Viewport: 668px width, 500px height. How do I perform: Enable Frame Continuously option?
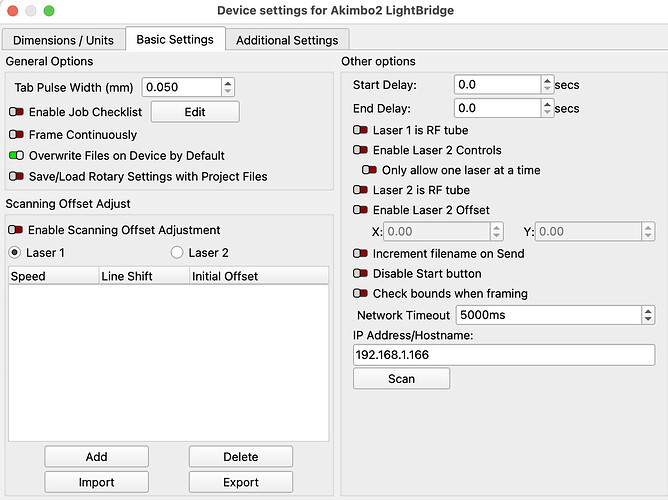click(17, 134)
